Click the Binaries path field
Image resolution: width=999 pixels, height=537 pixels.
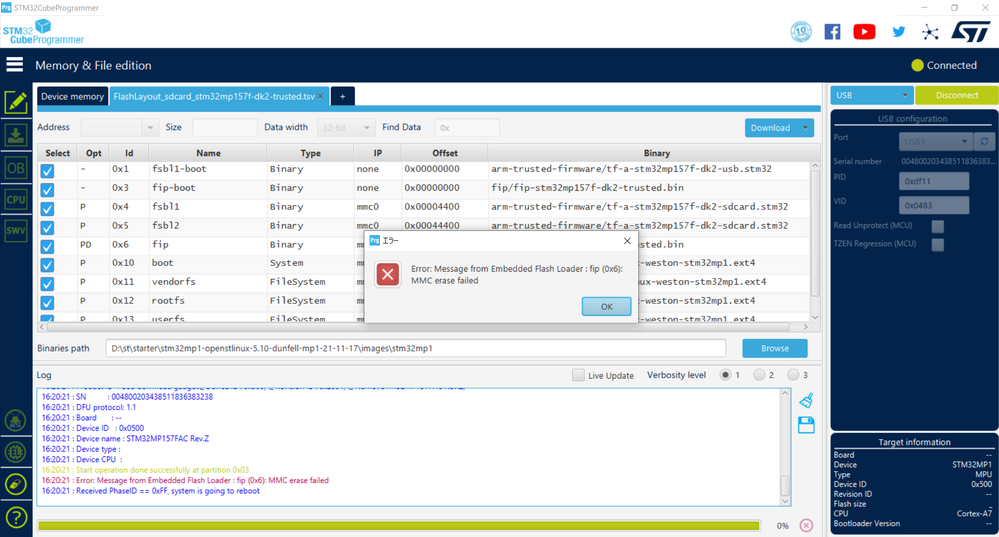(415, 348)
